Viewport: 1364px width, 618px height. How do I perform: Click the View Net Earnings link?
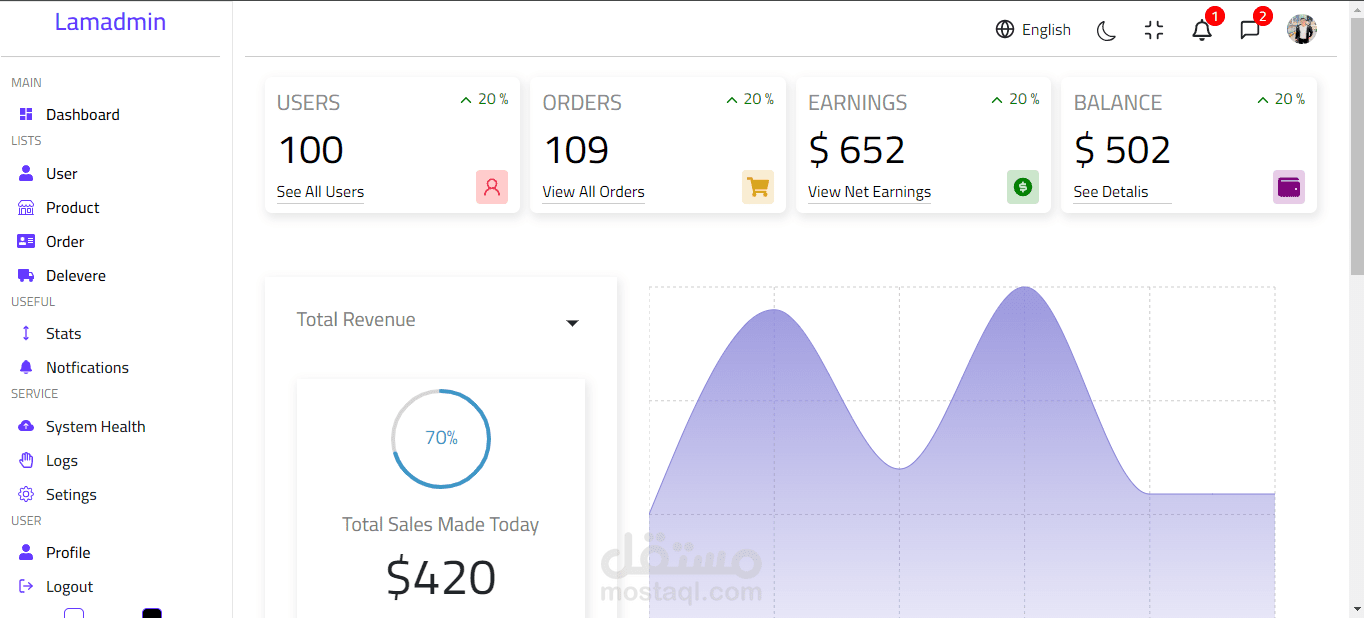(869, 192)
